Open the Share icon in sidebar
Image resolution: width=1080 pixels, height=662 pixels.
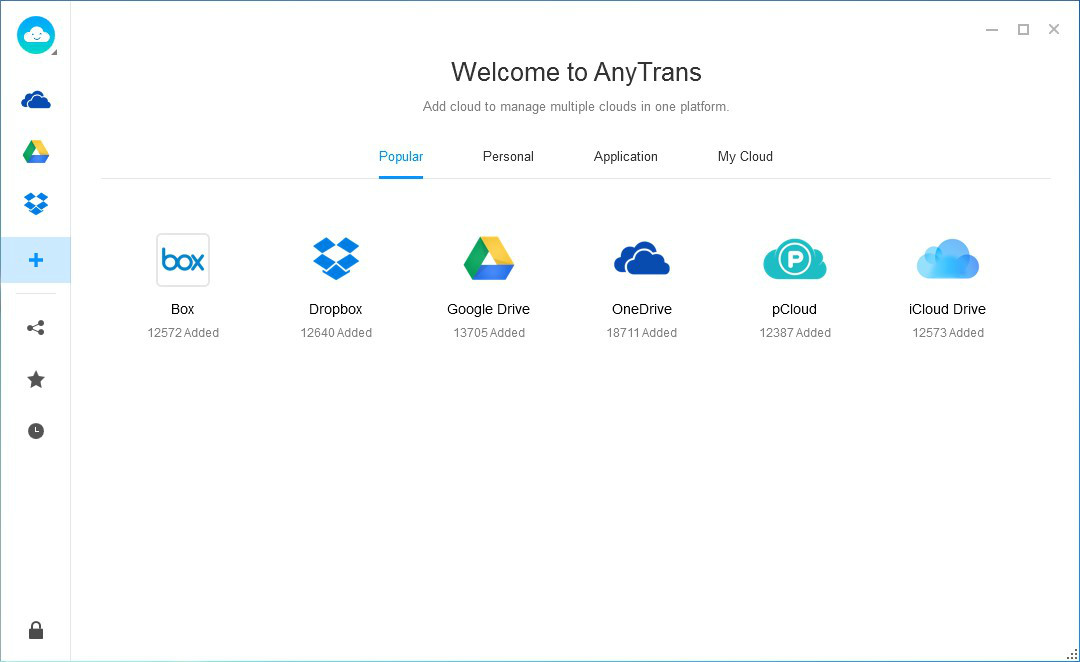(x=36, y=328)
